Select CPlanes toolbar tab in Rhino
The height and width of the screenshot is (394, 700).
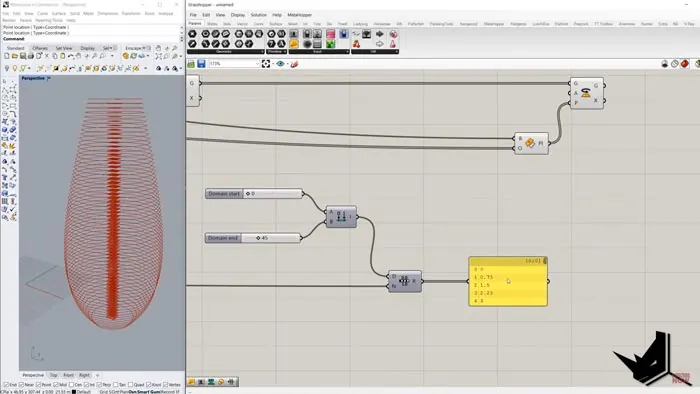(x=40, y=48)
